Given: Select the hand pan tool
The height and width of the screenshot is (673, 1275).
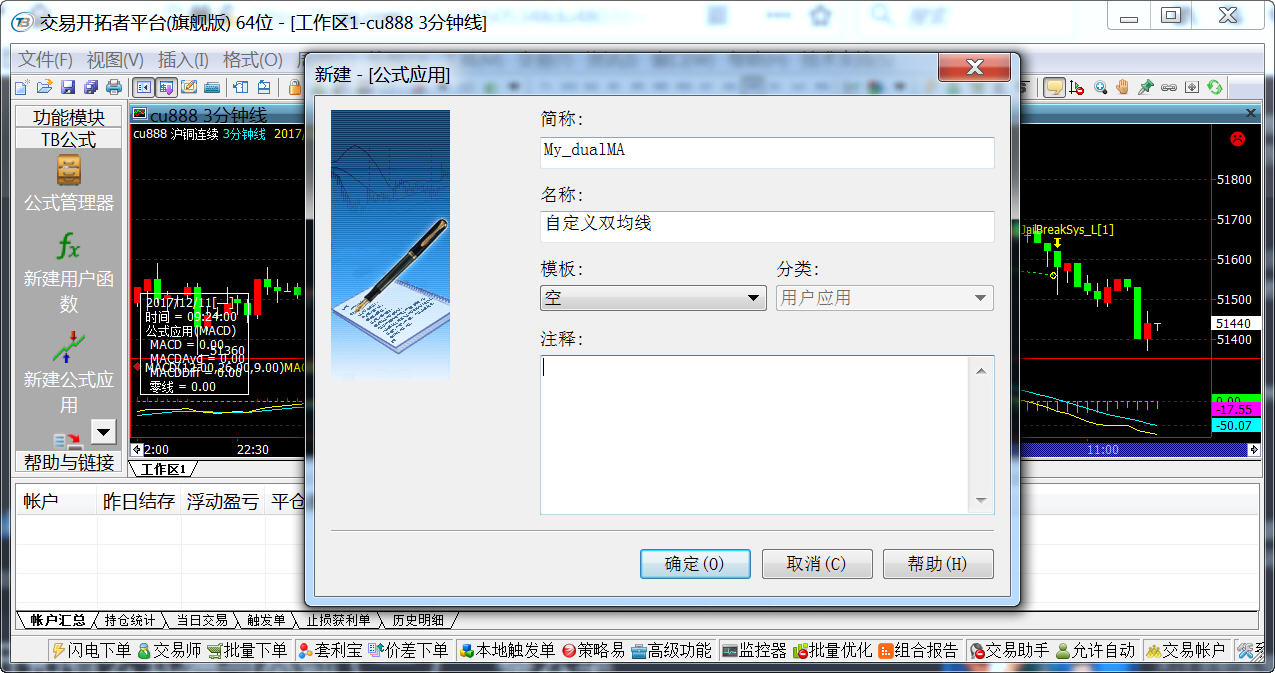Looking at the screenshot, I should click(1123, 87).
